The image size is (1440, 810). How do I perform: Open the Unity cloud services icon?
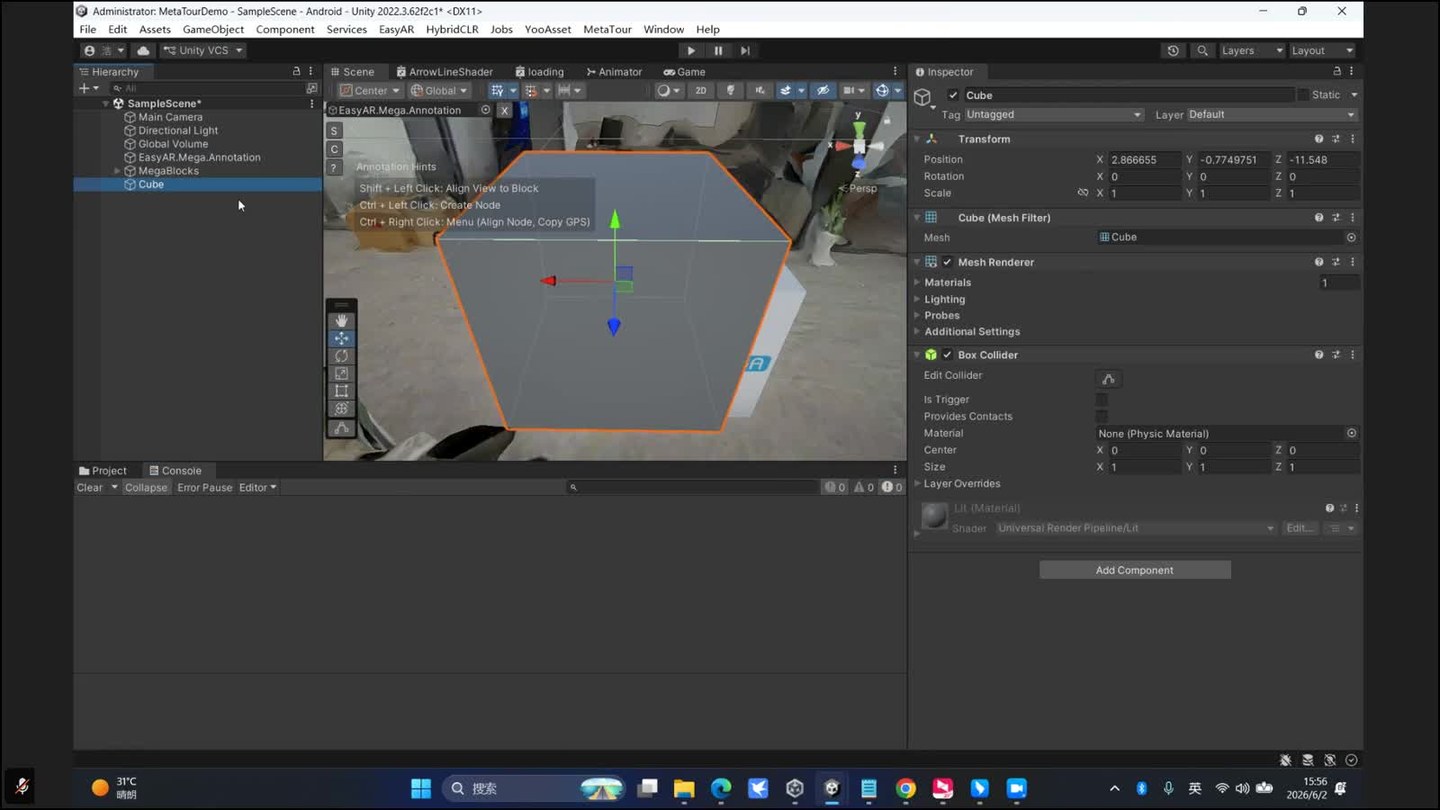tap(143, 51)
